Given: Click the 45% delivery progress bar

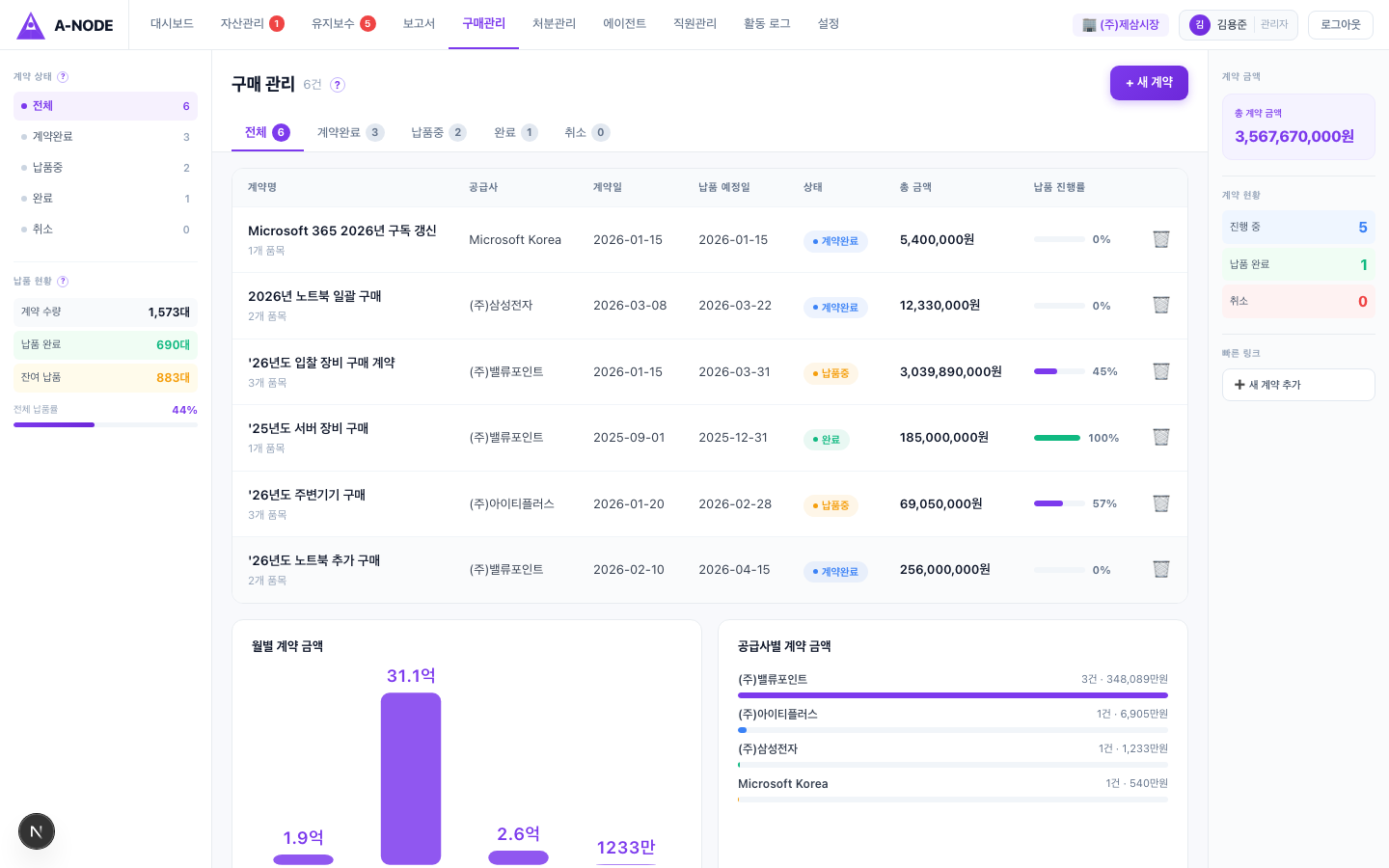Looking at the screenshot, I should click(x=1058, y=371).
